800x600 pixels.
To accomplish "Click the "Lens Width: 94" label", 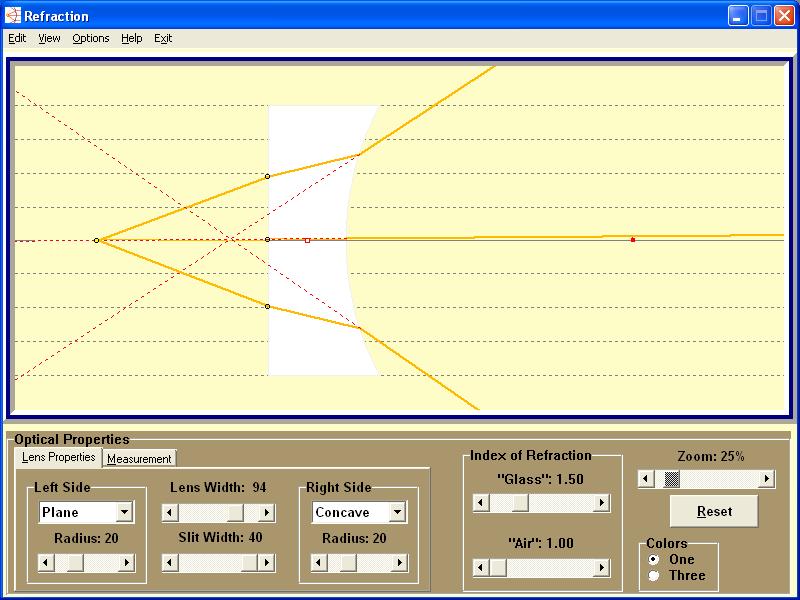I will point(218,487).
